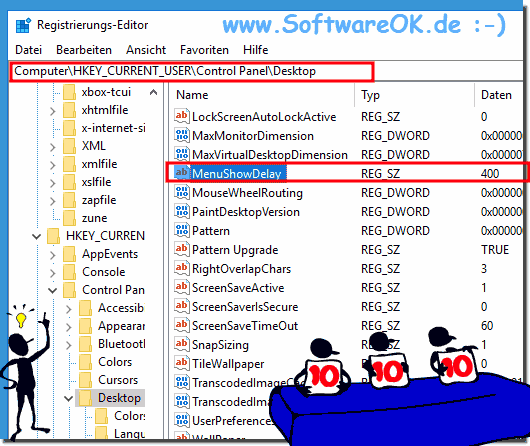Click the zune folder icon
This screenshot has width=530, height=446.
point(69,218)
